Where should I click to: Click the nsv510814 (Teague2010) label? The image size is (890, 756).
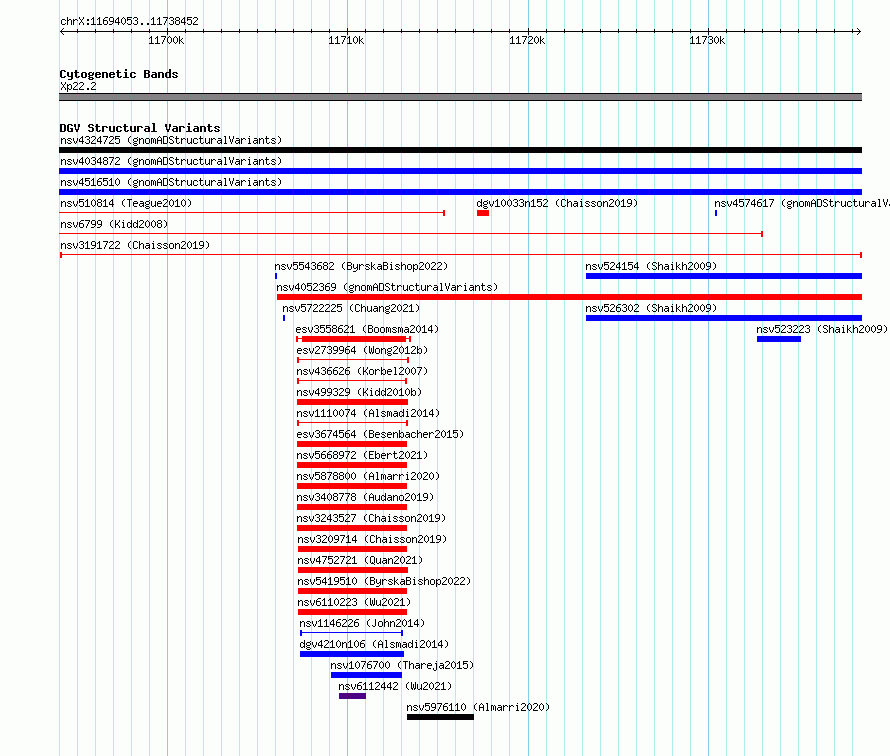pos(126,203)
